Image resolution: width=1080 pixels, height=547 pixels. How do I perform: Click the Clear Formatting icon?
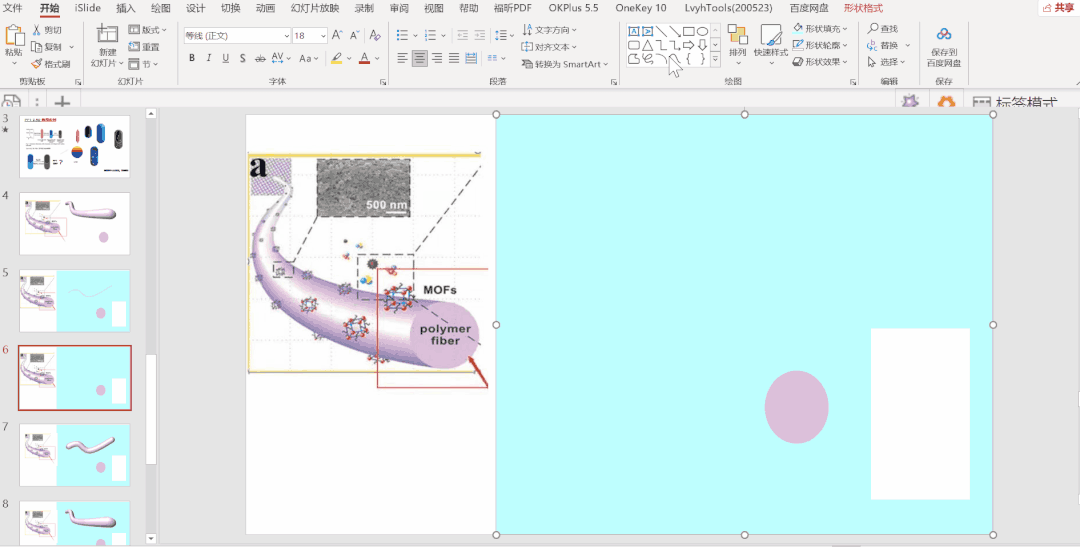pyautogui.click(x=376, y=36)
